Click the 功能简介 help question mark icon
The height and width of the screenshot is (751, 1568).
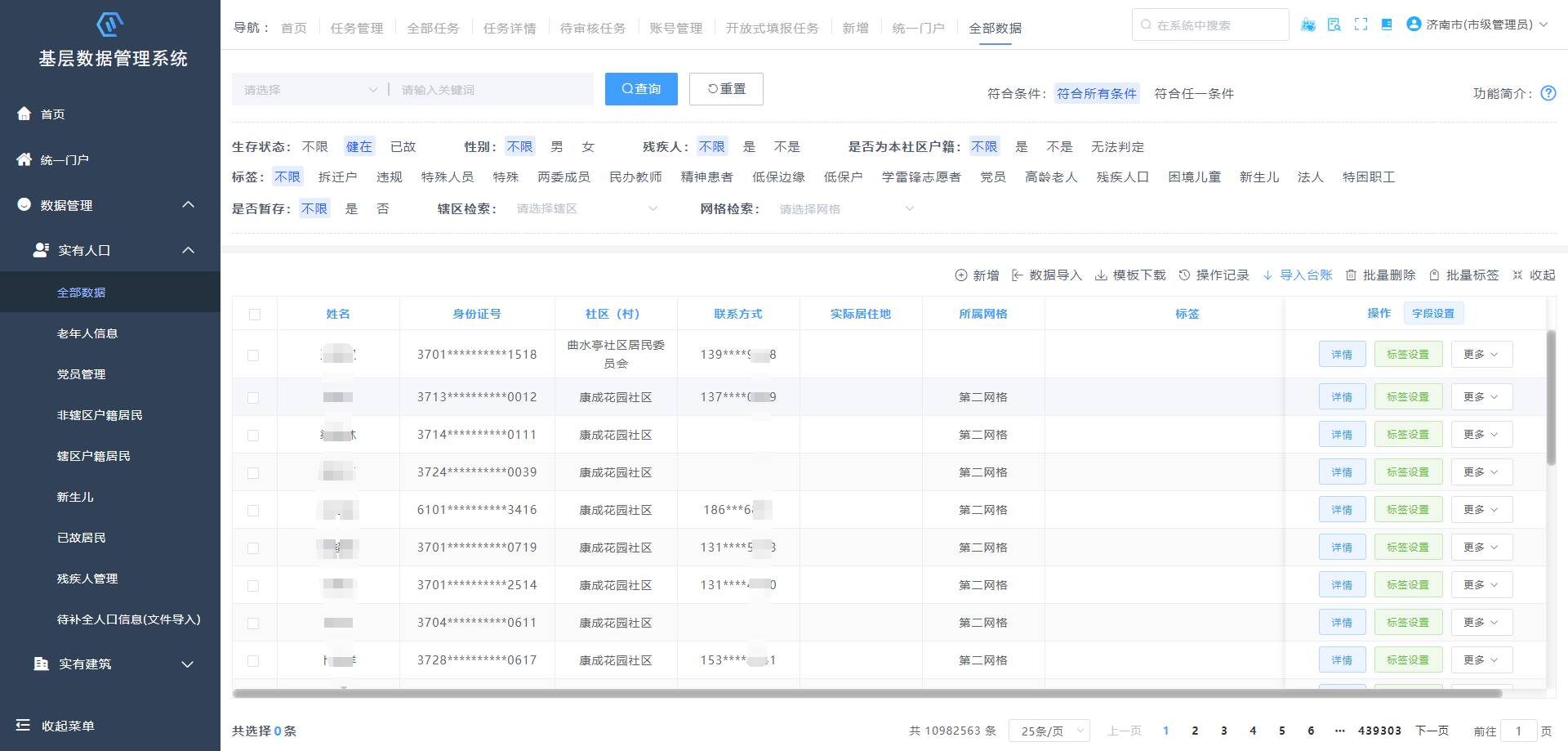(x=1548, y=93)
